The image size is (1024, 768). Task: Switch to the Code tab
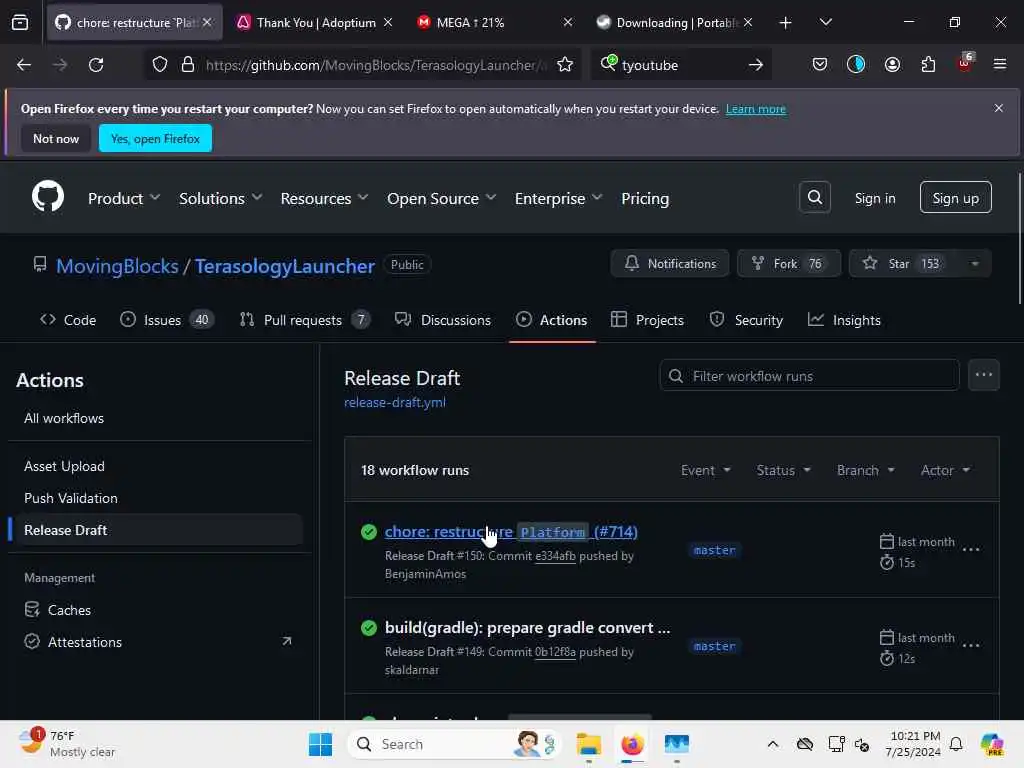pyautogui.click(x=68, y=320)
